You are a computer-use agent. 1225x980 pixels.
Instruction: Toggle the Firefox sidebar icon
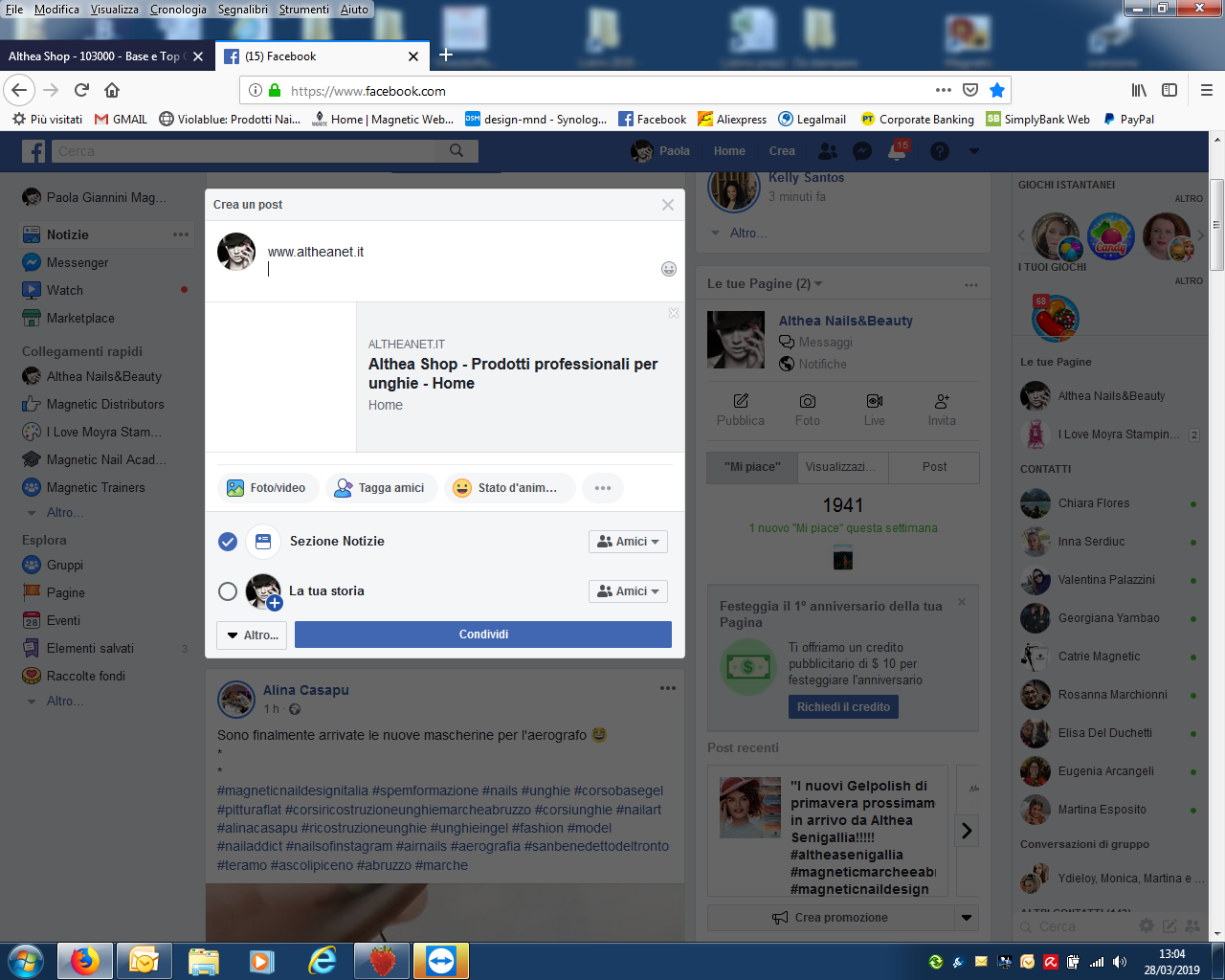click(1169, 90)
